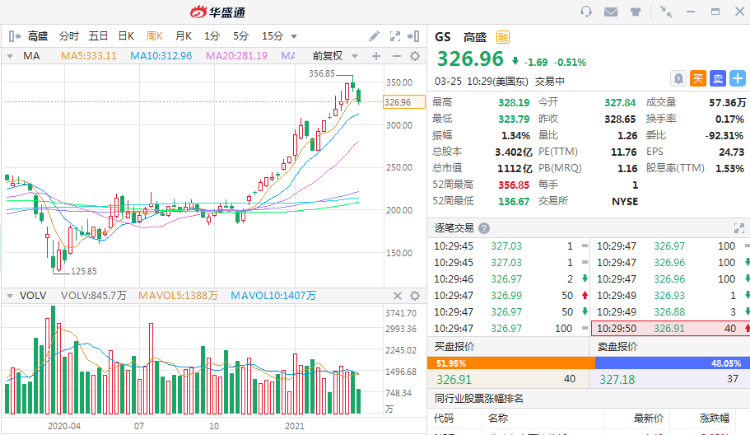The height and width of the screenshot is (435, 750).
Task: Sort by 代码 column header
Action: click(x=443, y=418)
